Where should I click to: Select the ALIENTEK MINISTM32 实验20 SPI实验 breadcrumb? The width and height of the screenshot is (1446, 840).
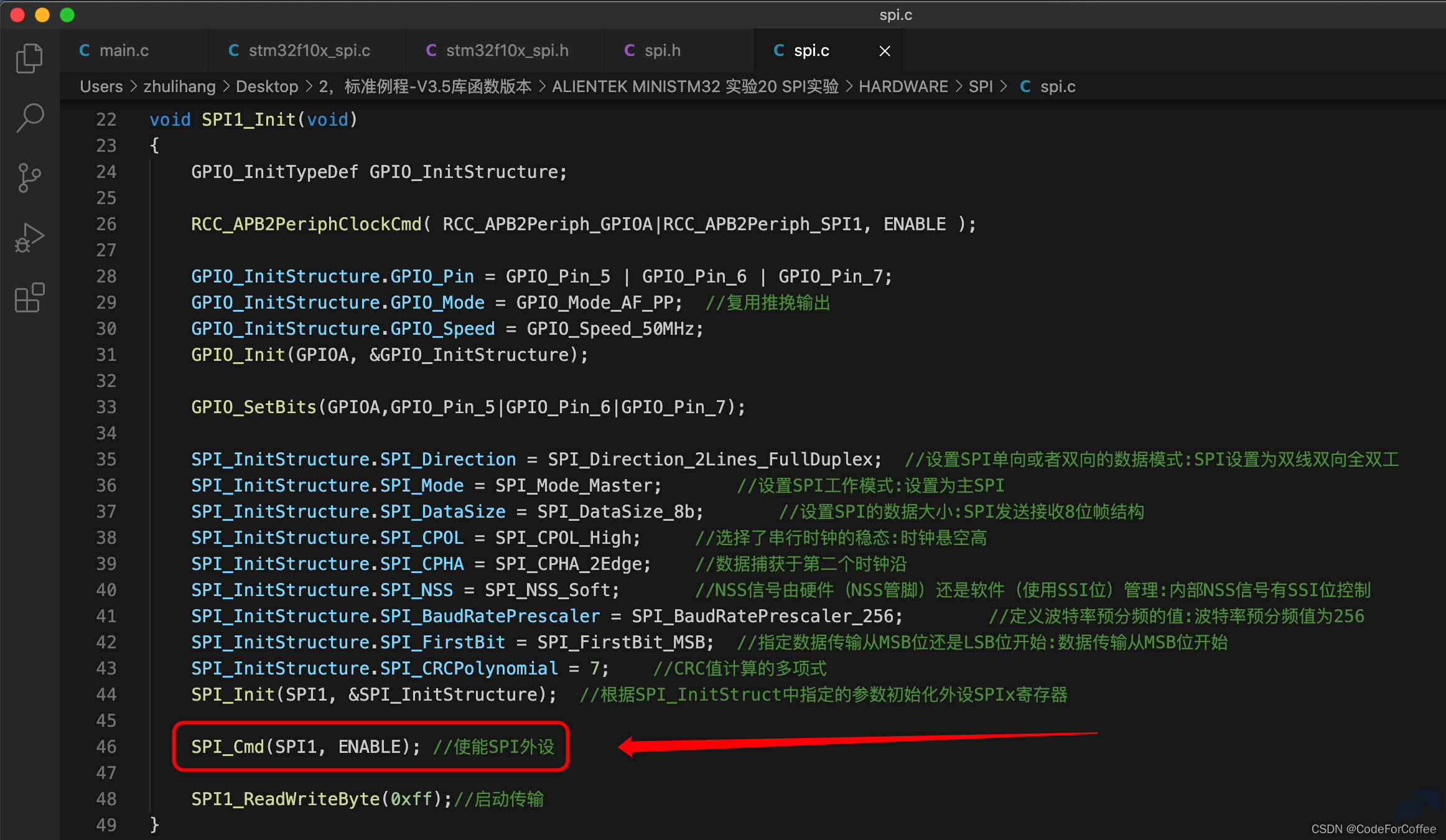(695, 86)
